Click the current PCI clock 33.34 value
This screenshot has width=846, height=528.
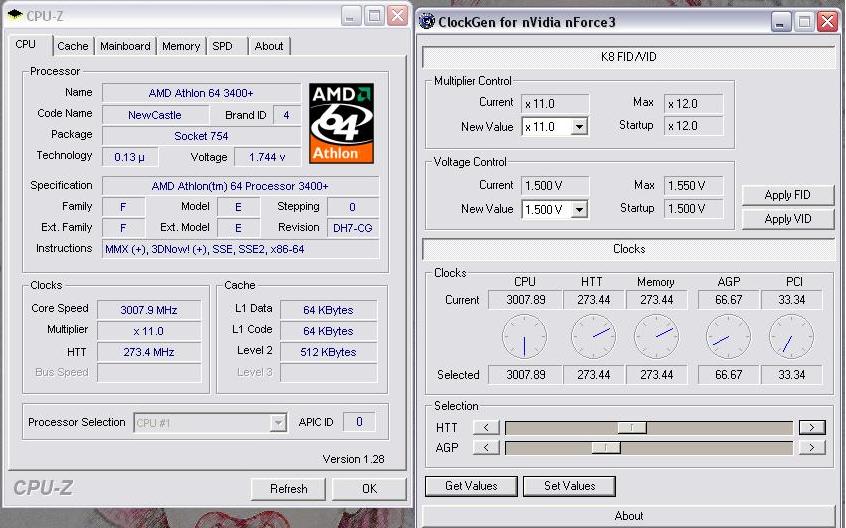point(792,300)
